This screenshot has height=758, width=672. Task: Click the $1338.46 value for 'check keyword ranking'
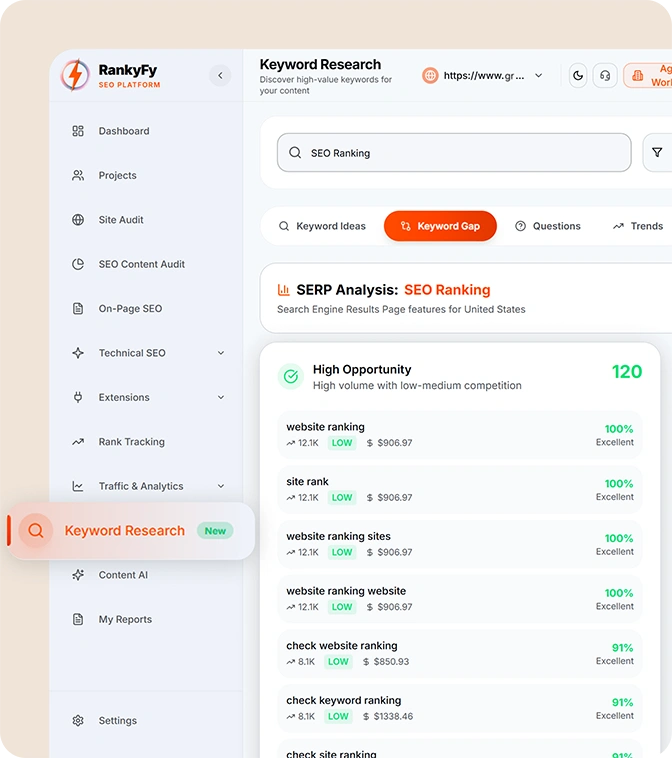(x=393, y=716)
